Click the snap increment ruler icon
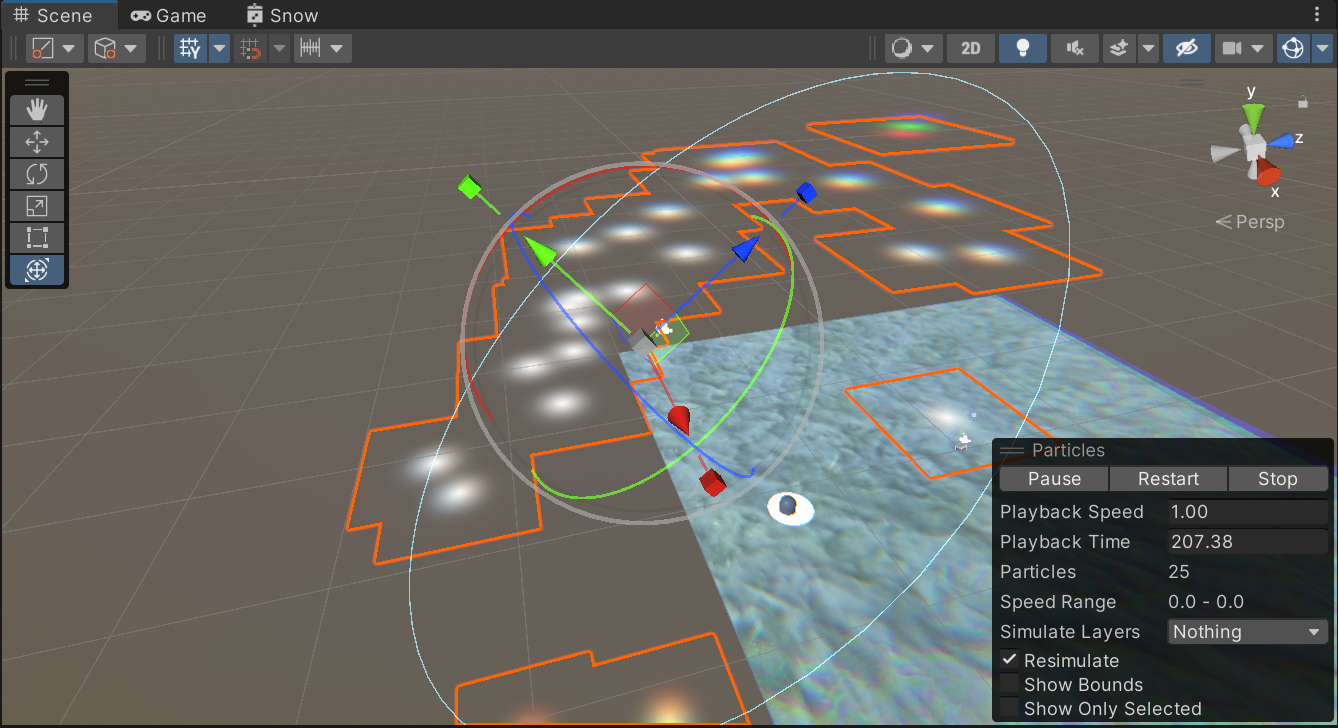 point(310,48)
